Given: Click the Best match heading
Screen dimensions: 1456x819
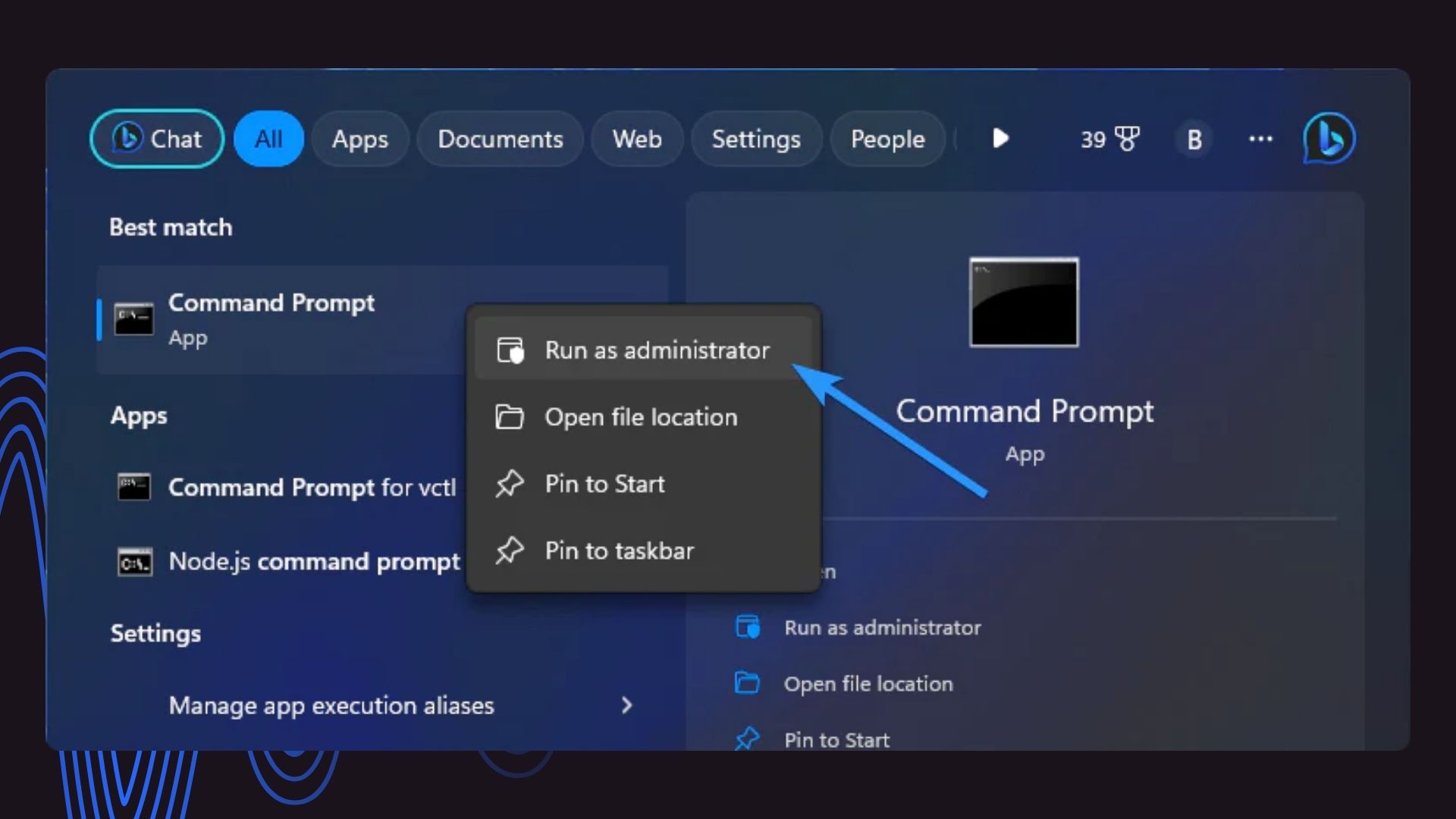Looking at the screenshot, I should point(171,227).
